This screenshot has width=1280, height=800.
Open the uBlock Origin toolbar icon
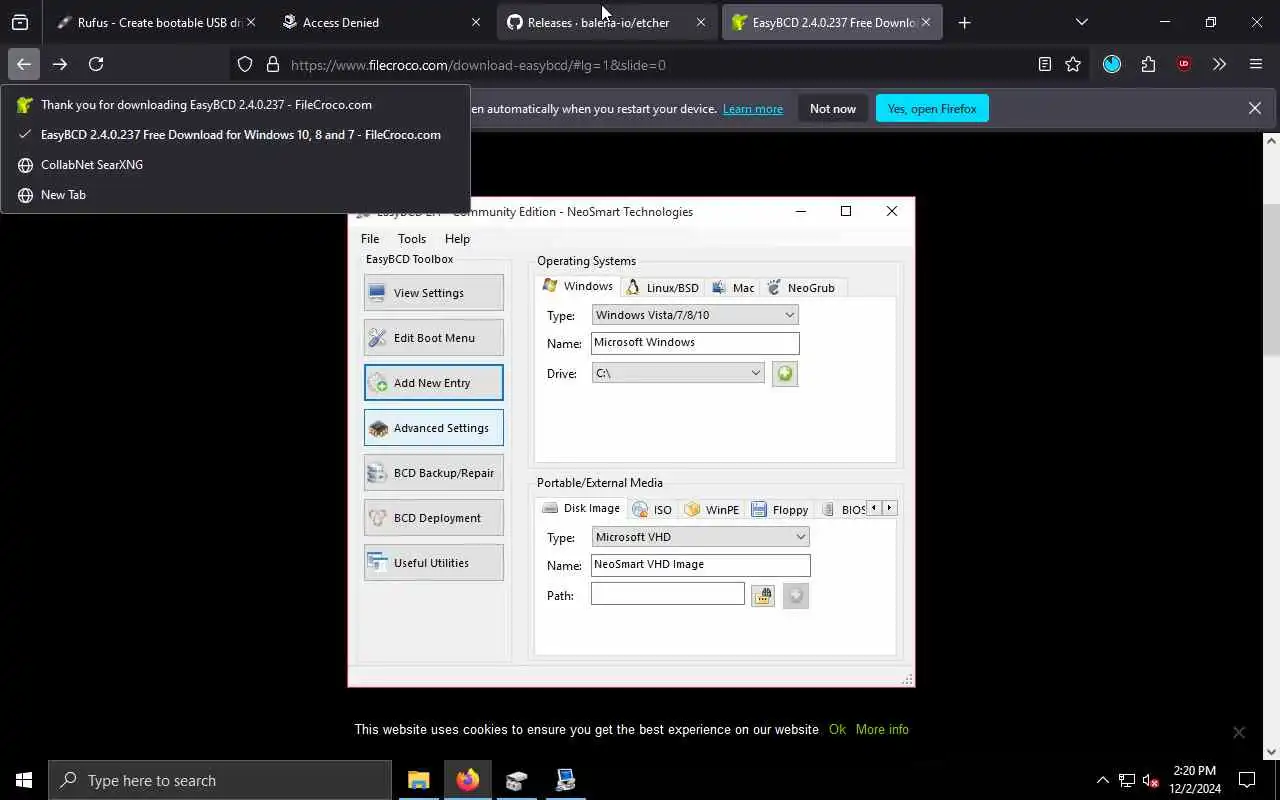click(x=1184, y=64)
